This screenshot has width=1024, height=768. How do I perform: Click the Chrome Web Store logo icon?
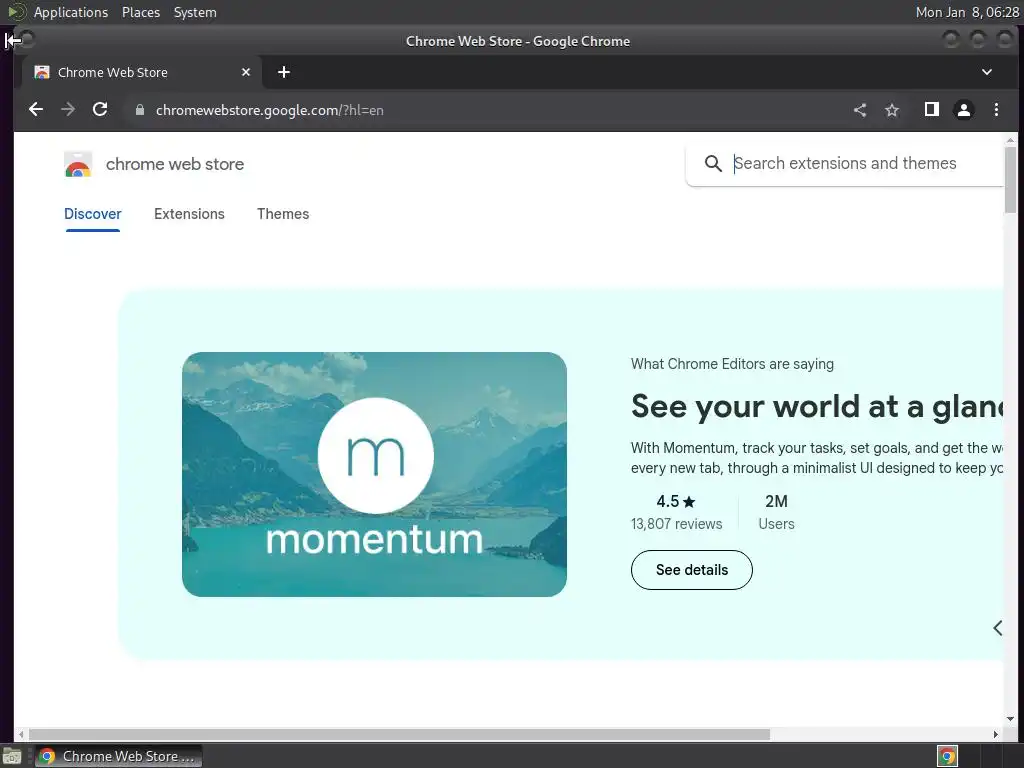coord(78,164)
